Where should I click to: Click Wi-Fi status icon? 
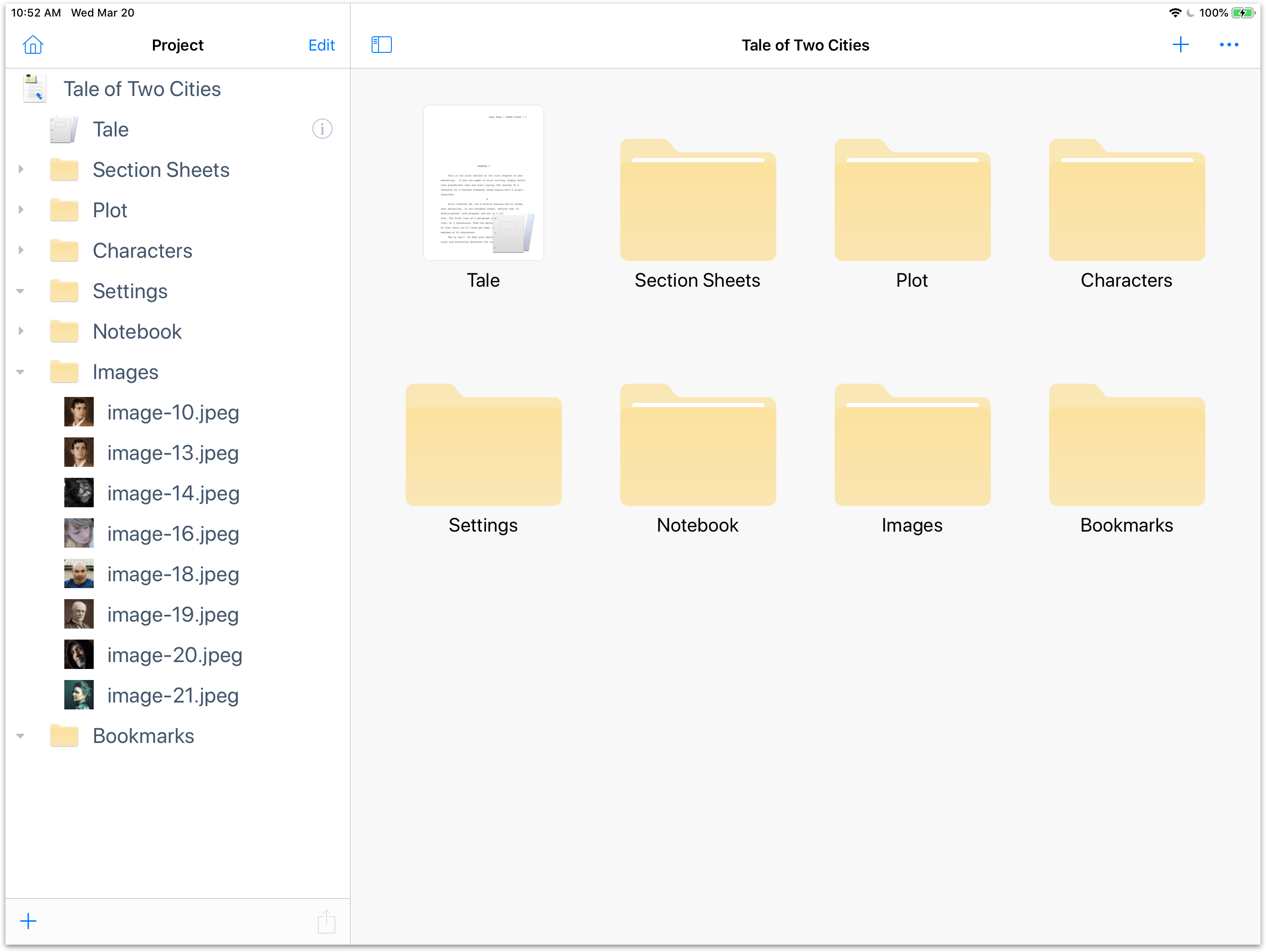pos(1175,12)
